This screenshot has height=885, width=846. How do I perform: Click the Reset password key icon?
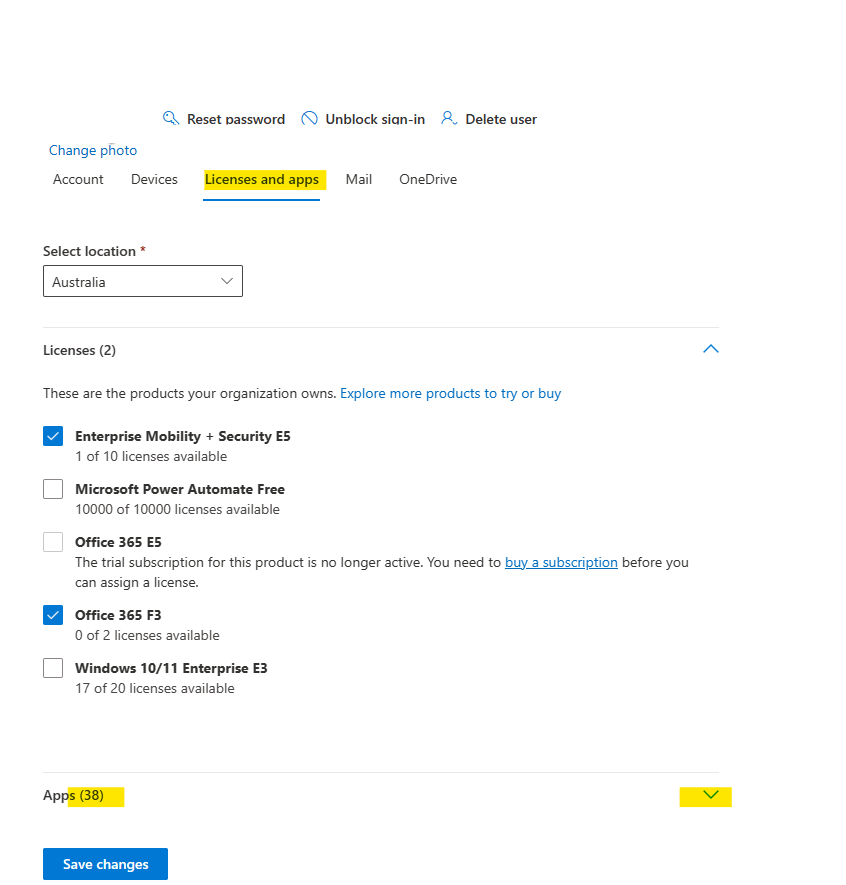(171, 118)
